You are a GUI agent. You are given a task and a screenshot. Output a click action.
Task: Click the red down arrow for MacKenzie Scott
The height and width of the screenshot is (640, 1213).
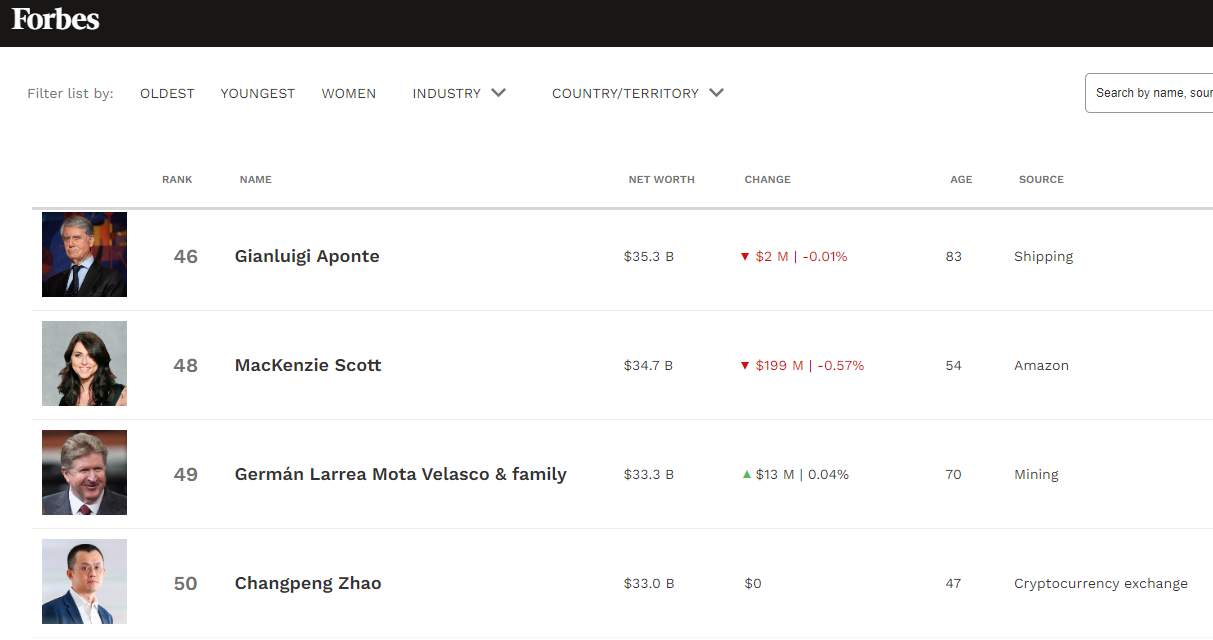744,366
